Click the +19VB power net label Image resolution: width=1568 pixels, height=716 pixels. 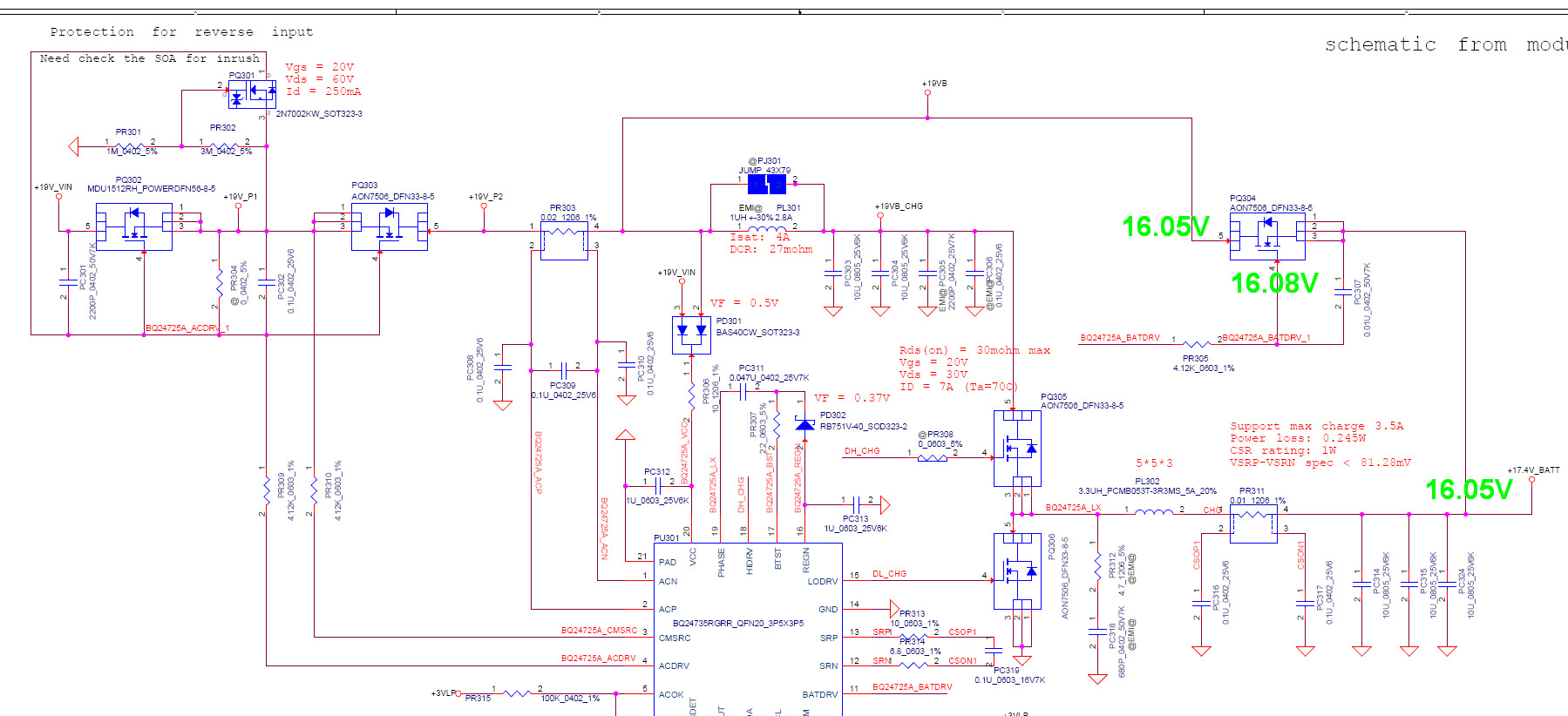point(934,84)
